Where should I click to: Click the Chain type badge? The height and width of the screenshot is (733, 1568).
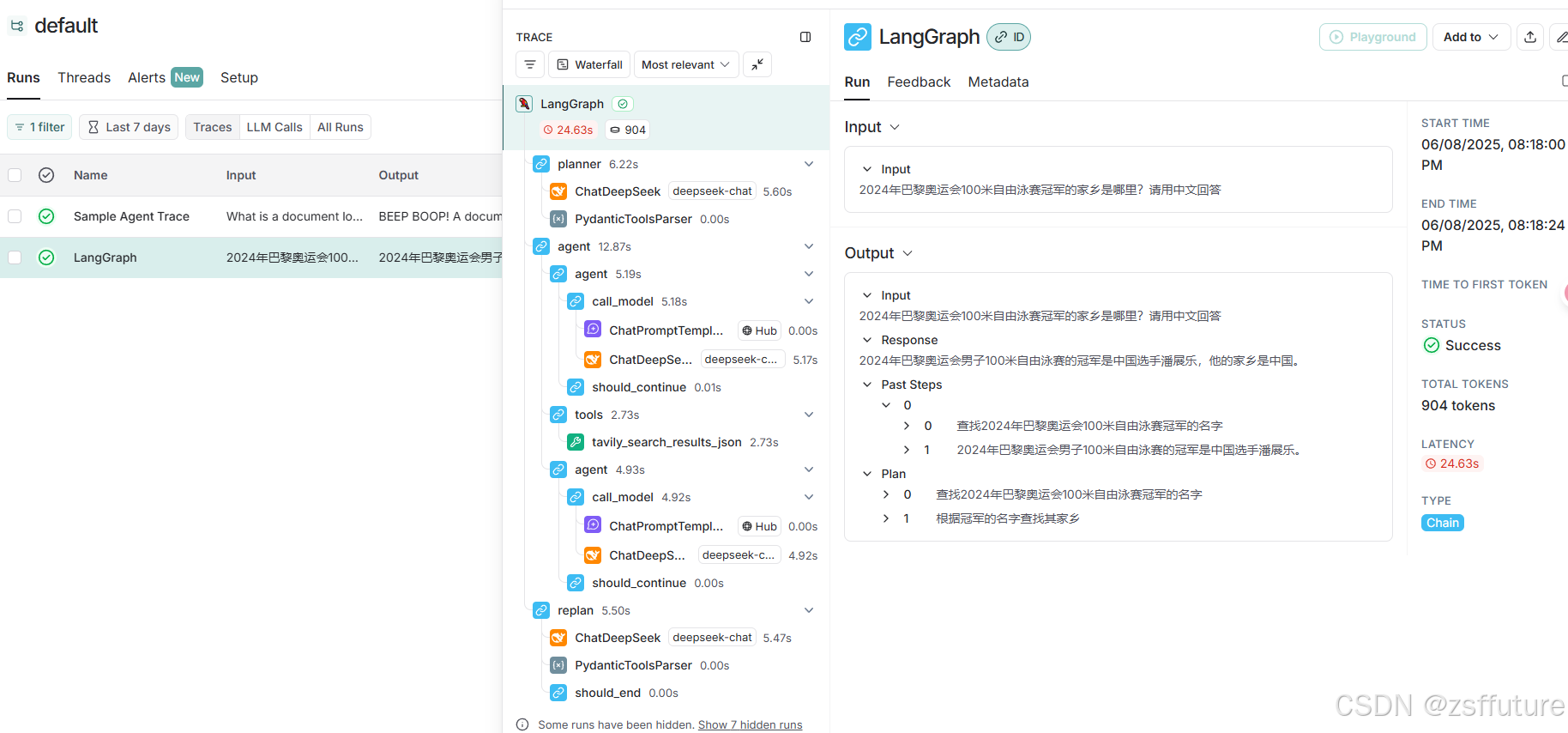(1443, 523)
